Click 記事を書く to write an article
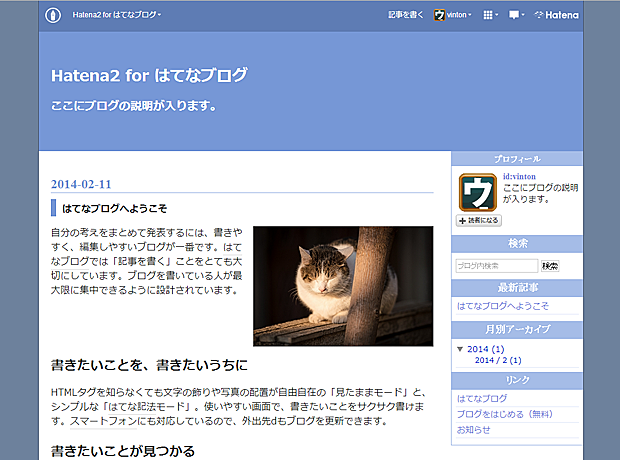Screen dimensions: 620x460 click(405, 15)
